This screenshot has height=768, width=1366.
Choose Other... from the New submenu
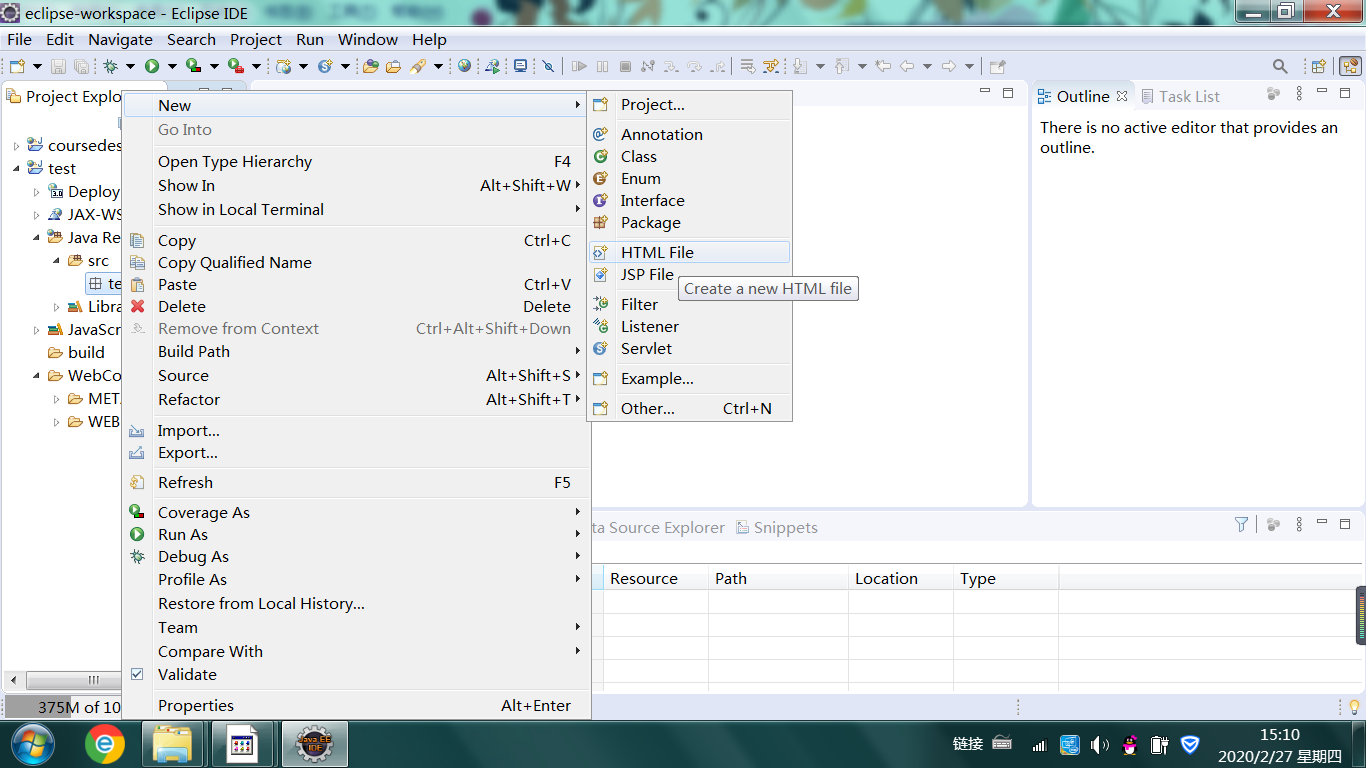pos(647,408)
